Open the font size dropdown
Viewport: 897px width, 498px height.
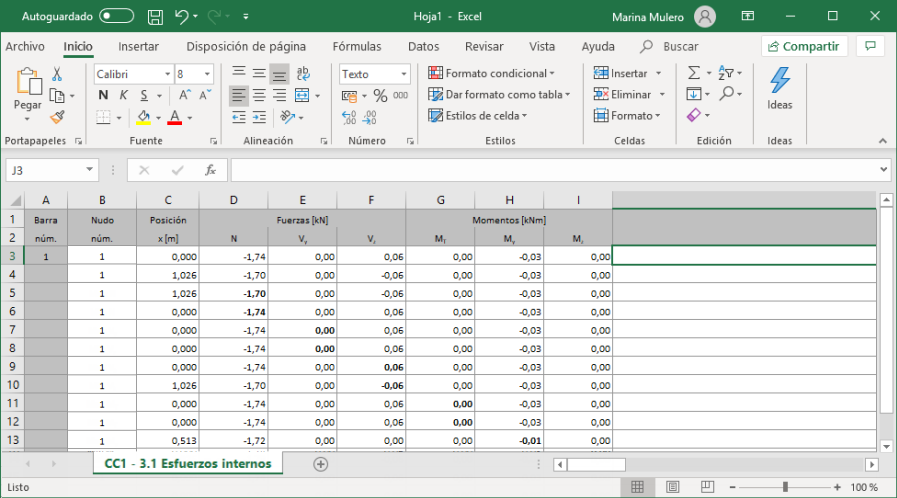pos(207,74)
